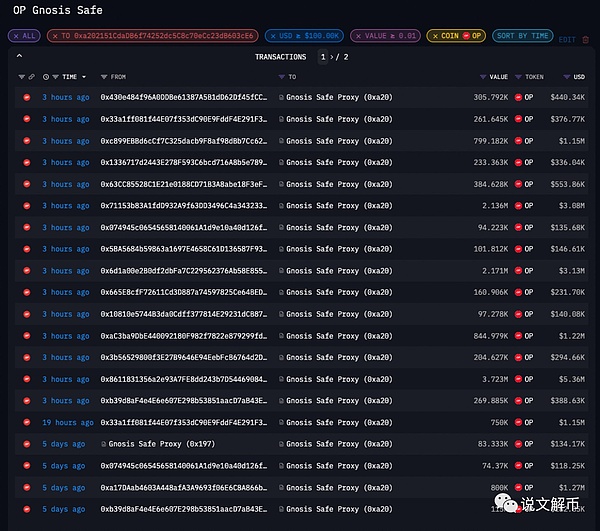600x531 pixels.
Task: Click the OP Gnosis Safe title
Action: (x=58, y=10)
